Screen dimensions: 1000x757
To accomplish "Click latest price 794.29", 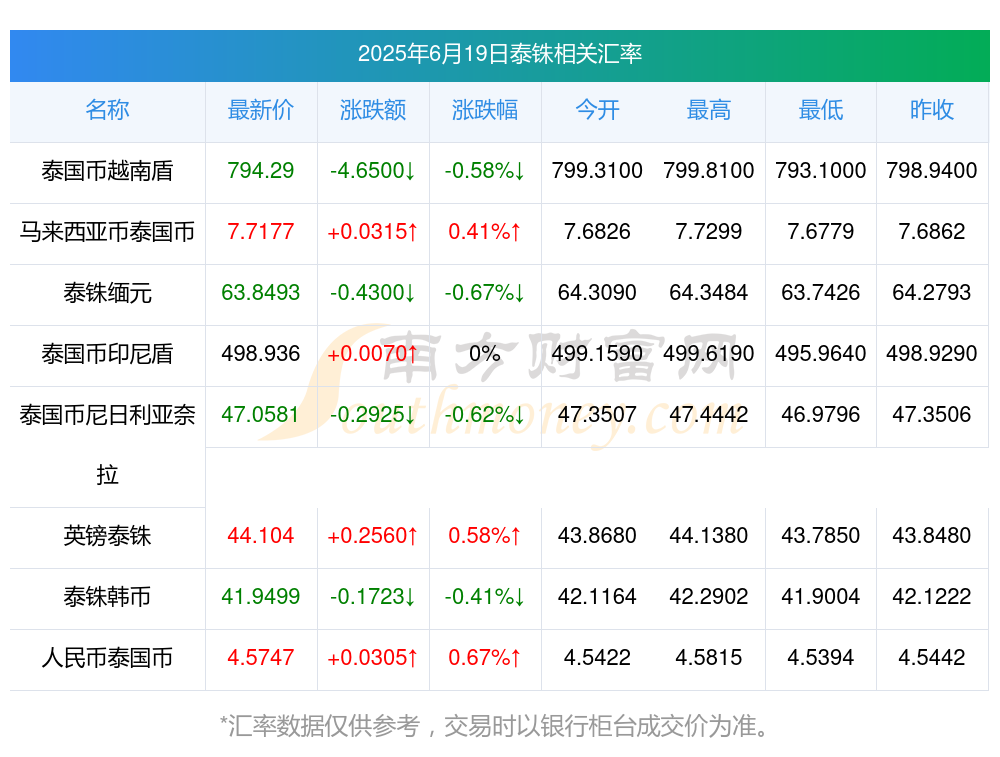I will [261, 171].
